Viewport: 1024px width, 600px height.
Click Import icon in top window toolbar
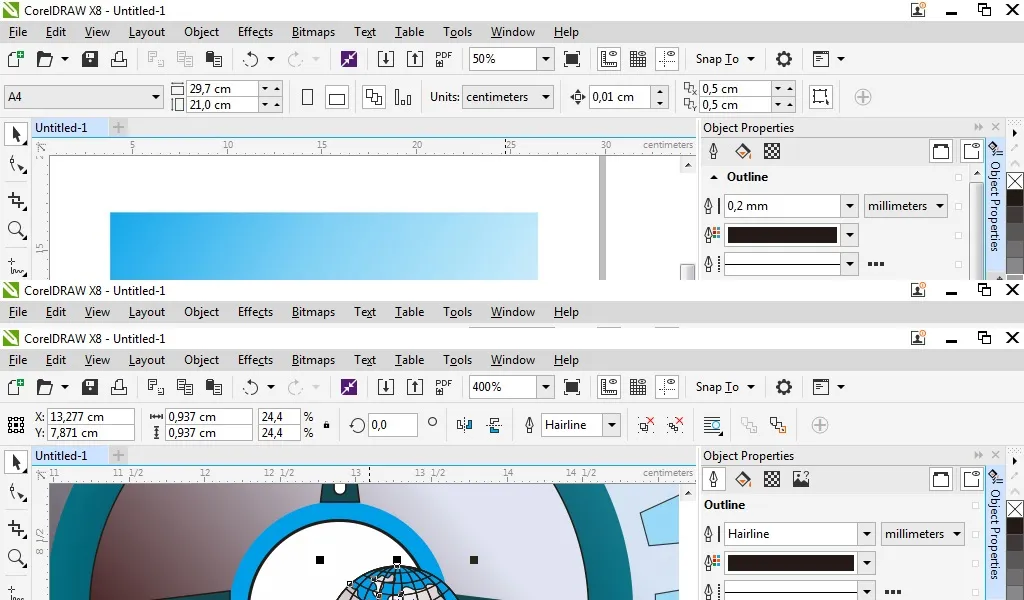click(386, 59)
